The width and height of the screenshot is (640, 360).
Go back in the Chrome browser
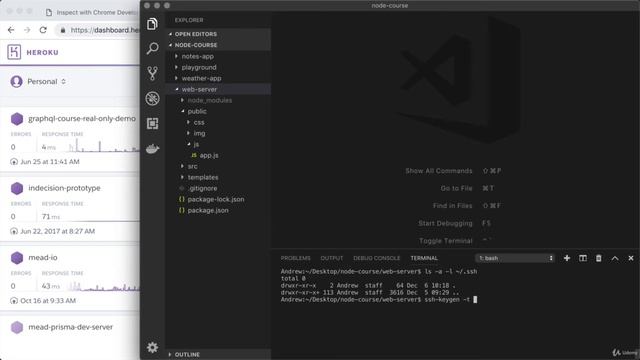11,30
